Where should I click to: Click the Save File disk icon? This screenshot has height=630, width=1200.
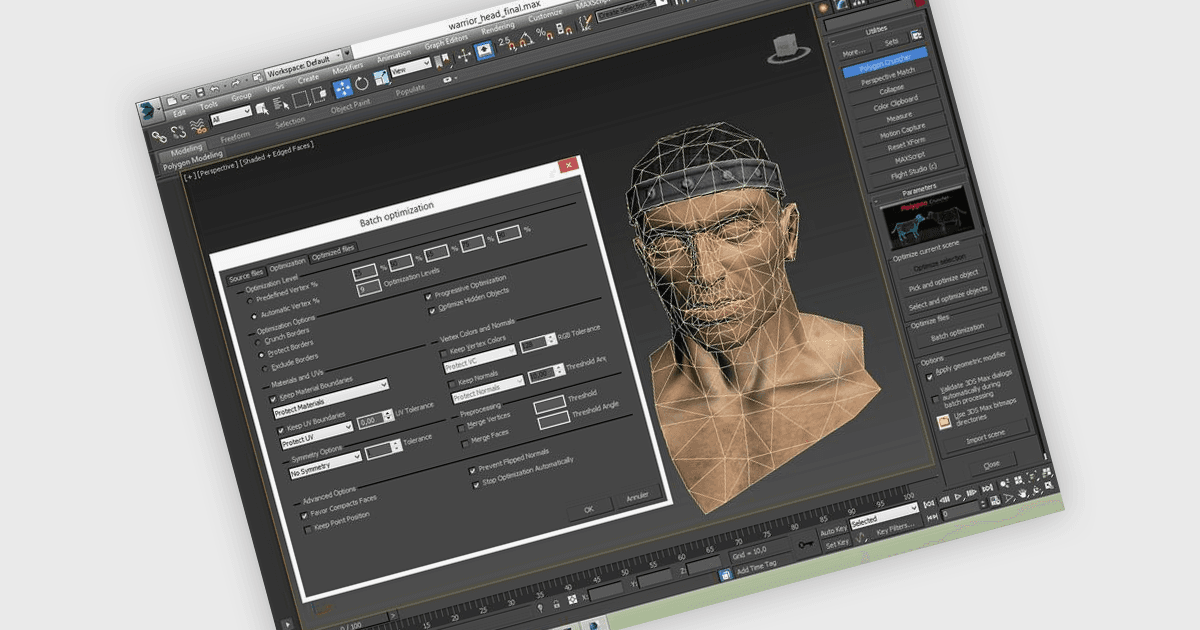200,93
